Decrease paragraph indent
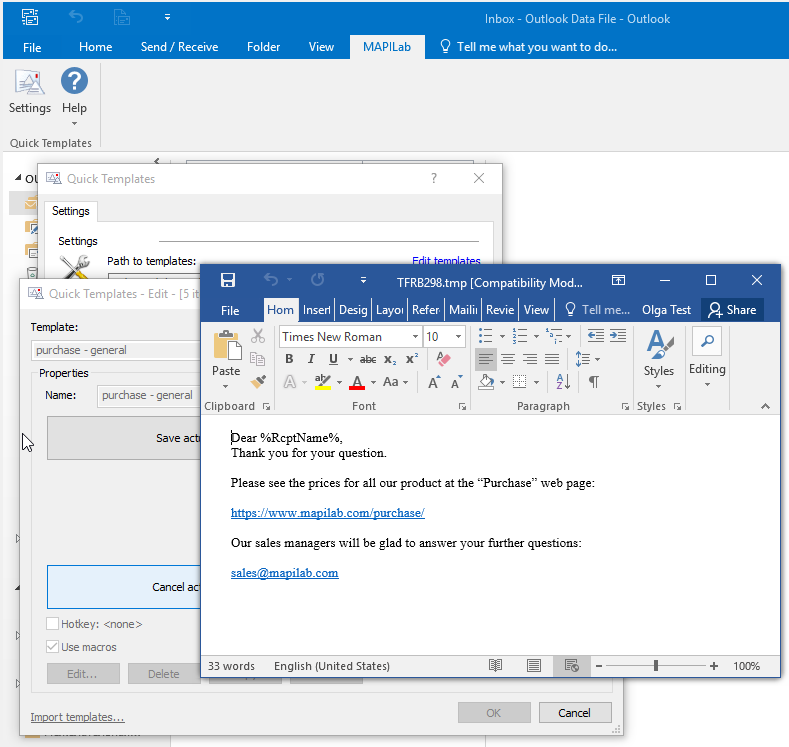 tap(596, 336)
